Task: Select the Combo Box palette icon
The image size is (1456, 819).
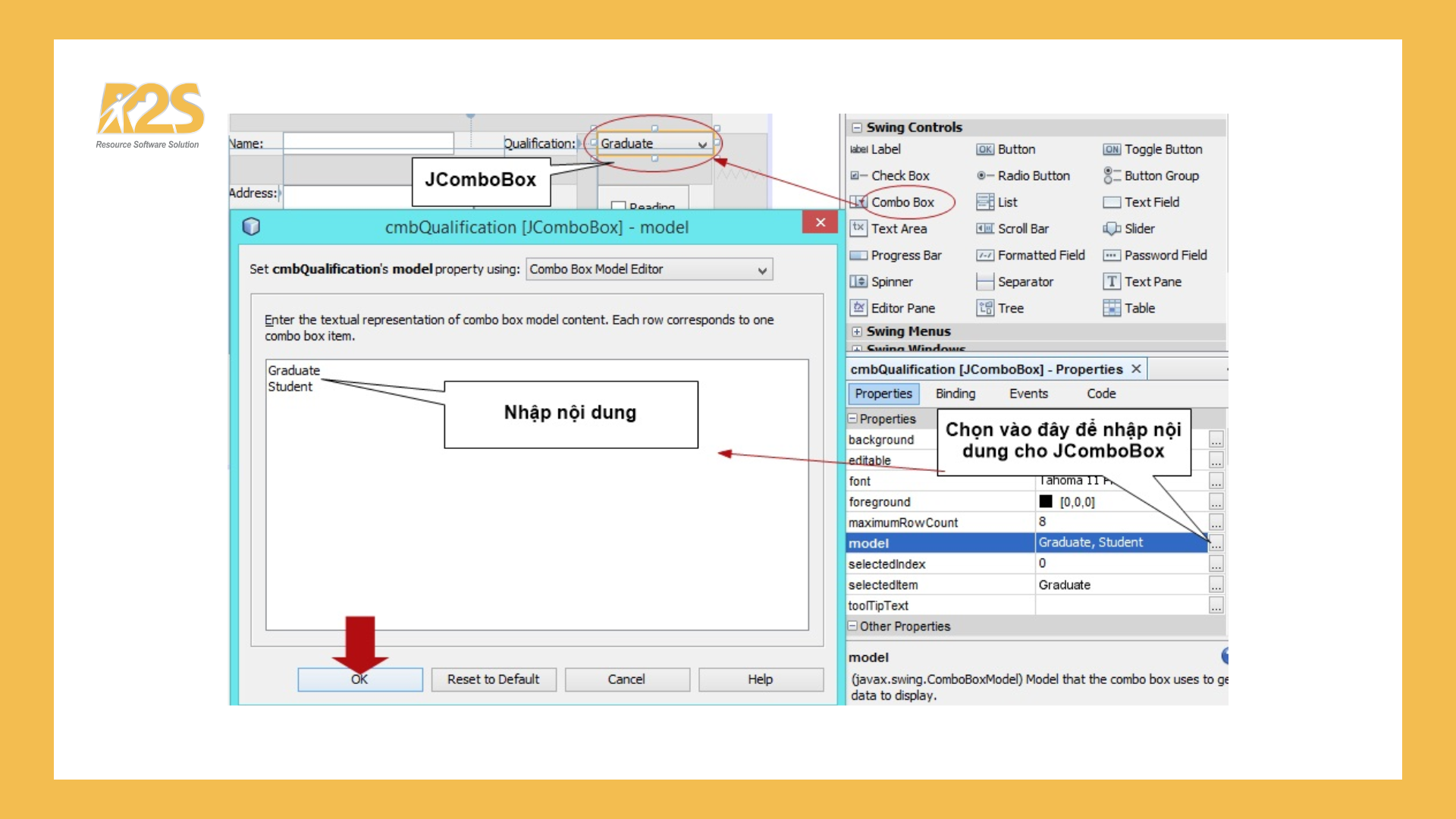Action: 858,202
